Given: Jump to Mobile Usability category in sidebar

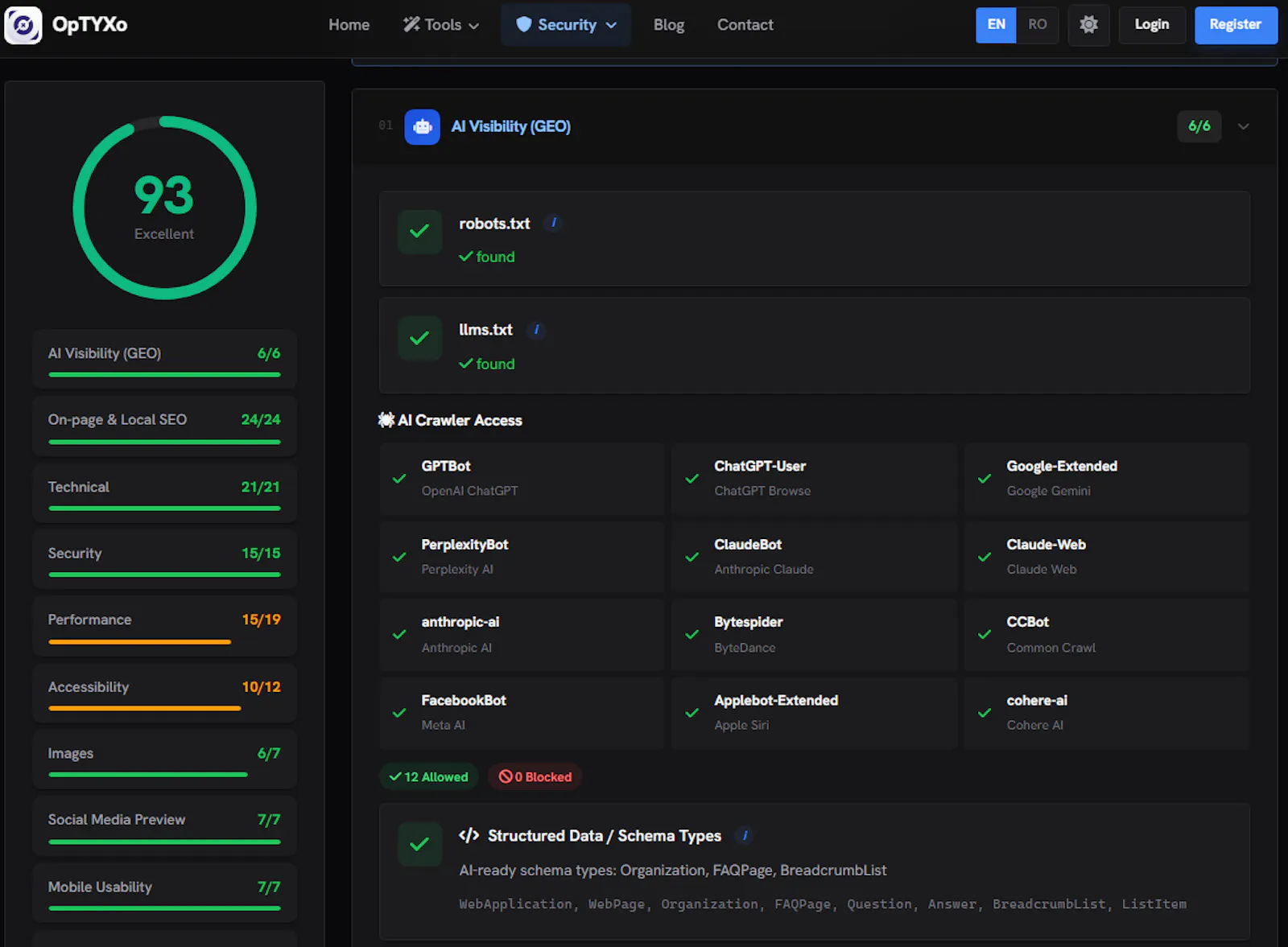Looking at the screenshot, I should pos(164,893).
